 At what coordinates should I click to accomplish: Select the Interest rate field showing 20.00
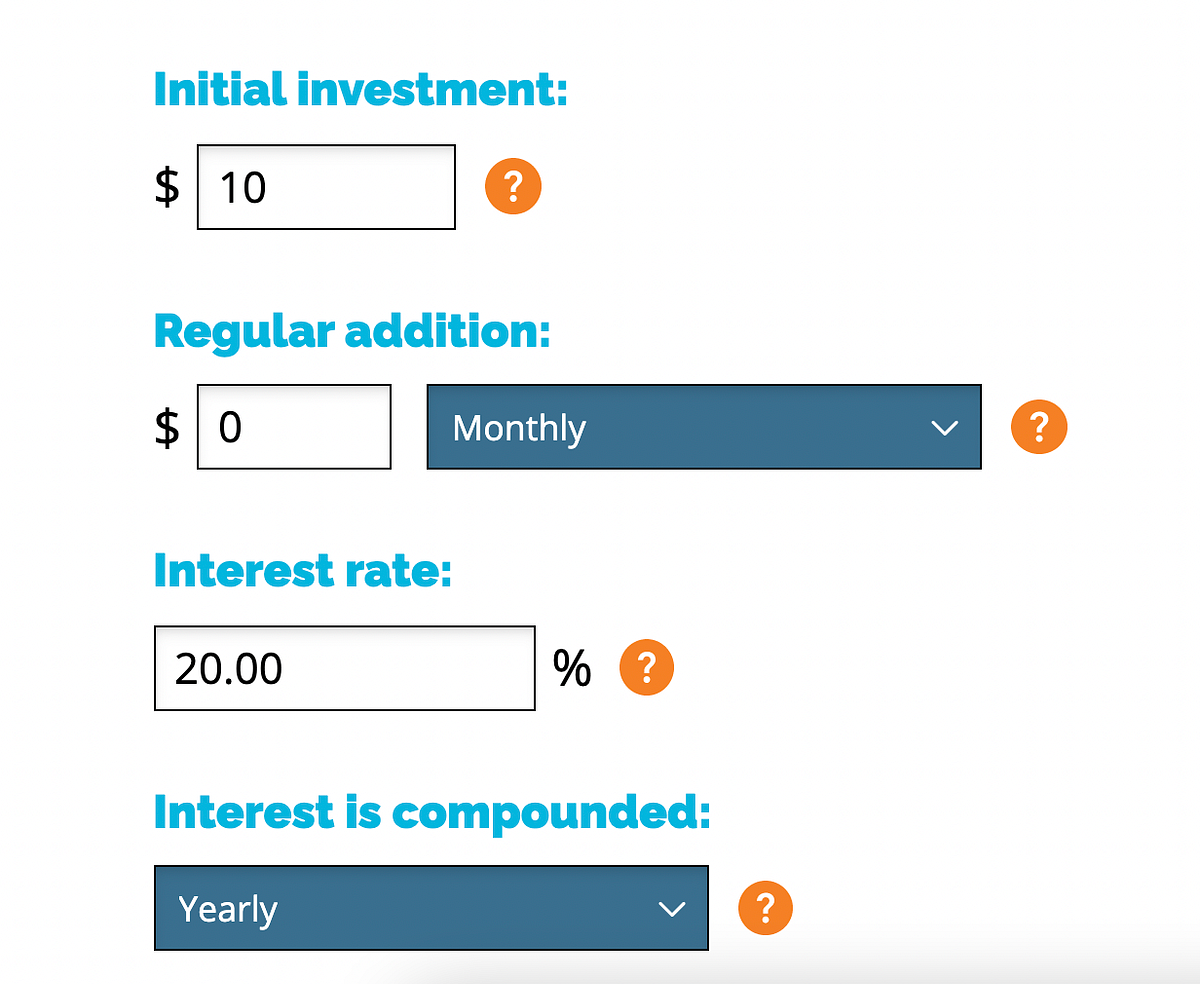pyautogui.click(x=344, y=668)
